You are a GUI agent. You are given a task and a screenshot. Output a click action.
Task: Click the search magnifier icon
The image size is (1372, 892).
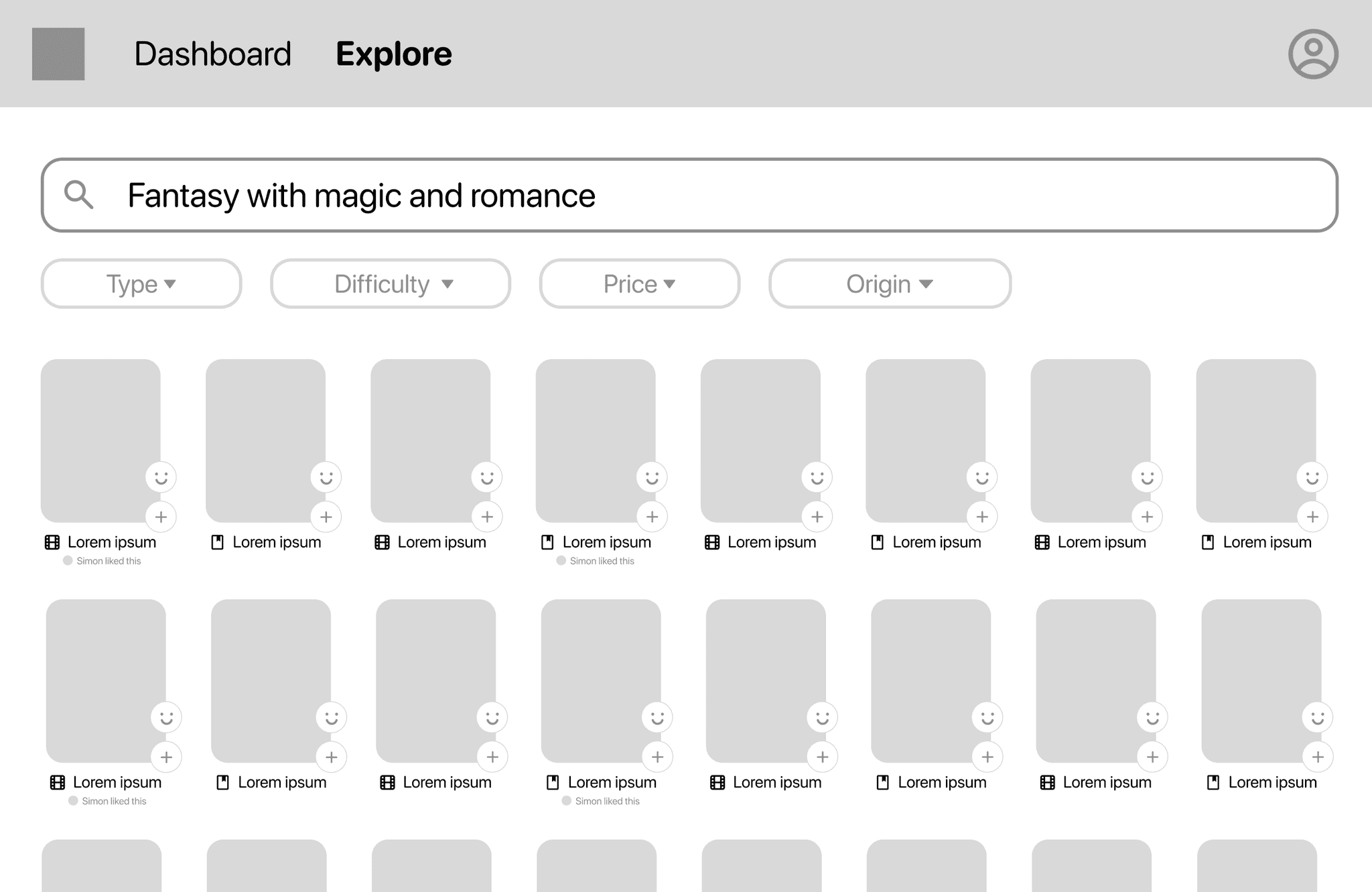(x=78, y=195)
